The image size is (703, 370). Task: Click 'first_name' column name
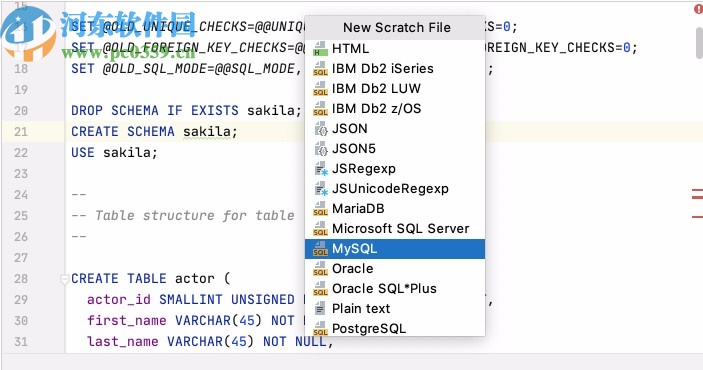[x=127, y=321]
